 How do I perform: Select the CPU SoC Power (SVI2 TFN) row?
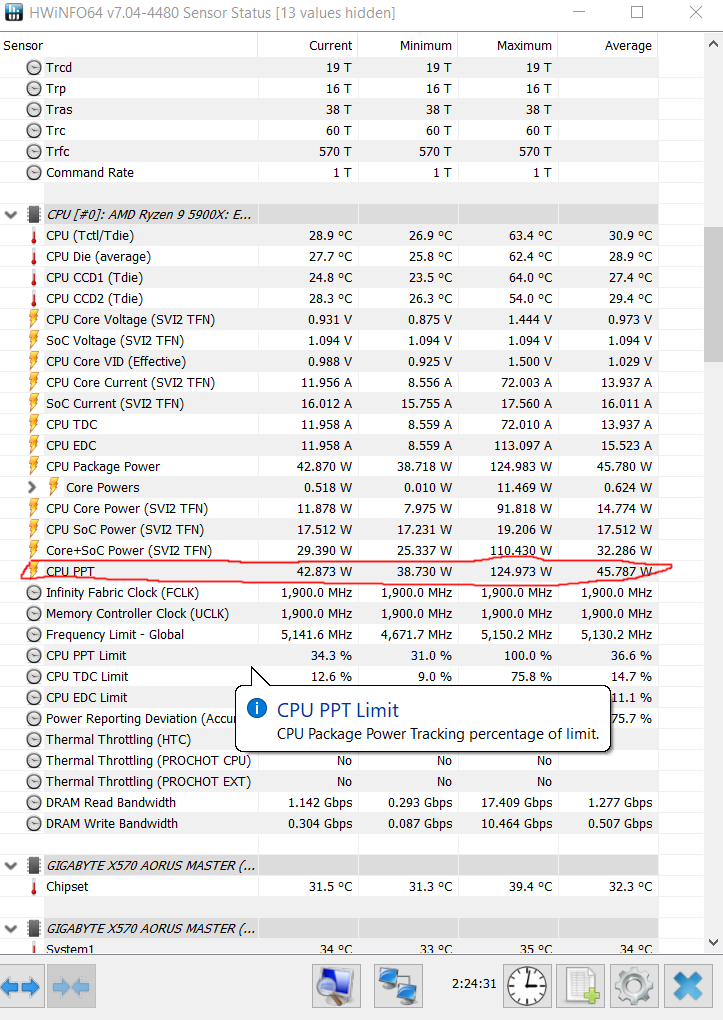pyautogui.click(x=329, y=530)
